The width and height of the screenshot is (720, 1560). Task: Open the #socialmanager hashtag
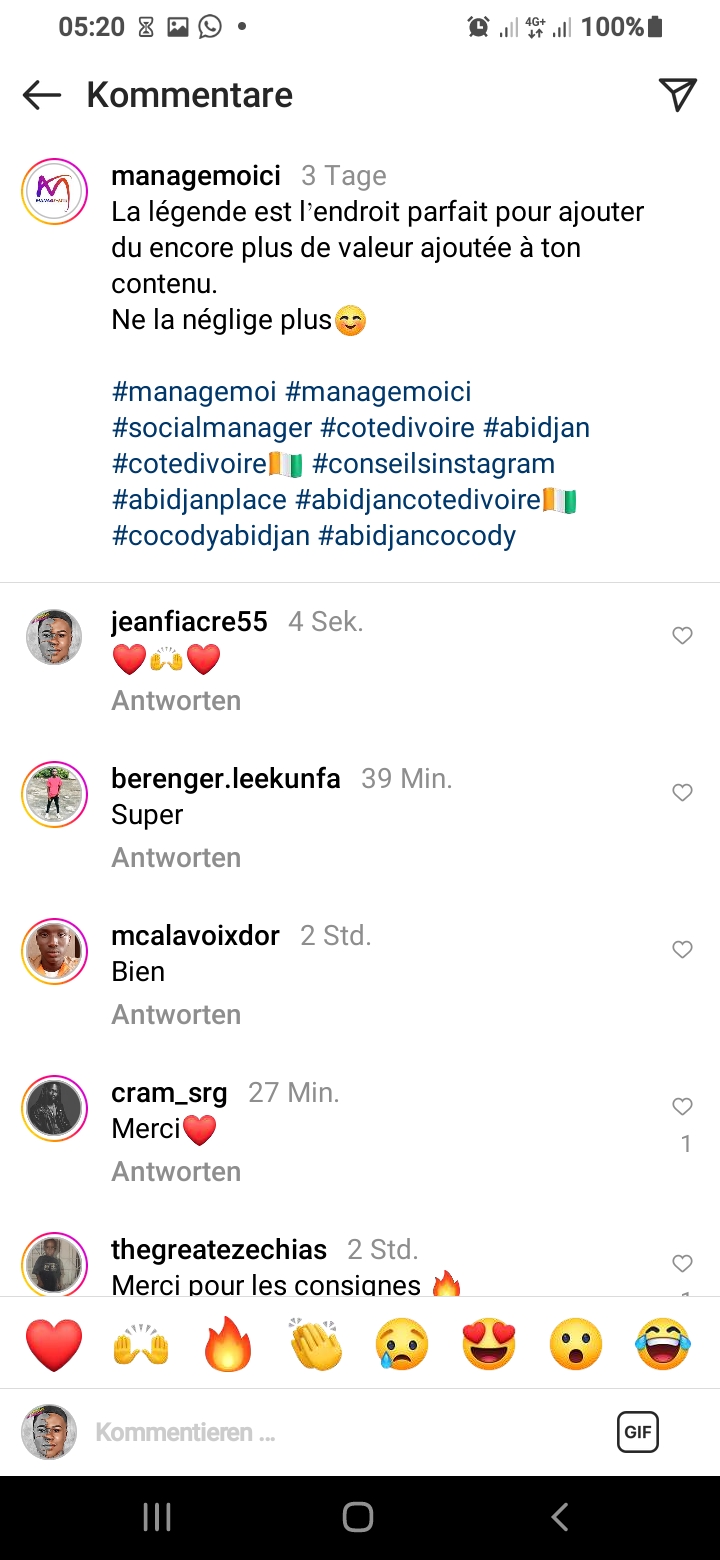pos(212,428)
